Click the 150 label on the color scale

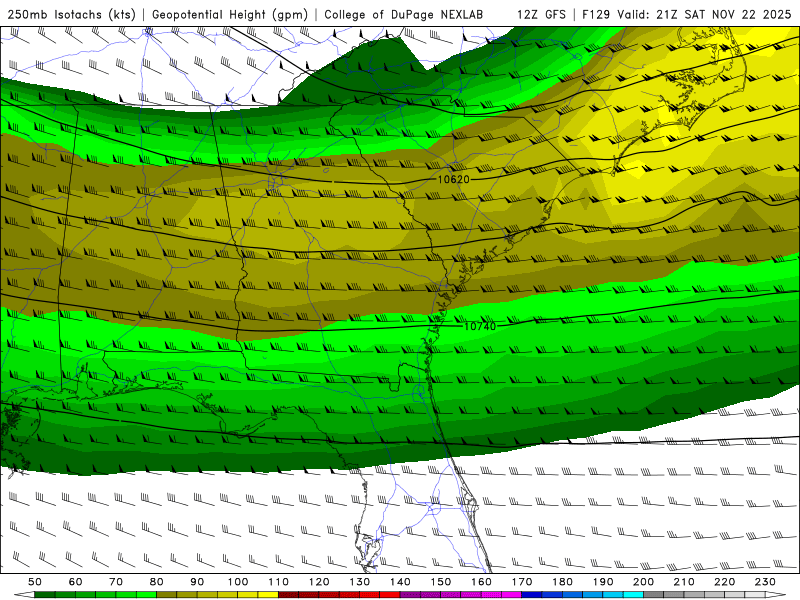coord(441,582)
